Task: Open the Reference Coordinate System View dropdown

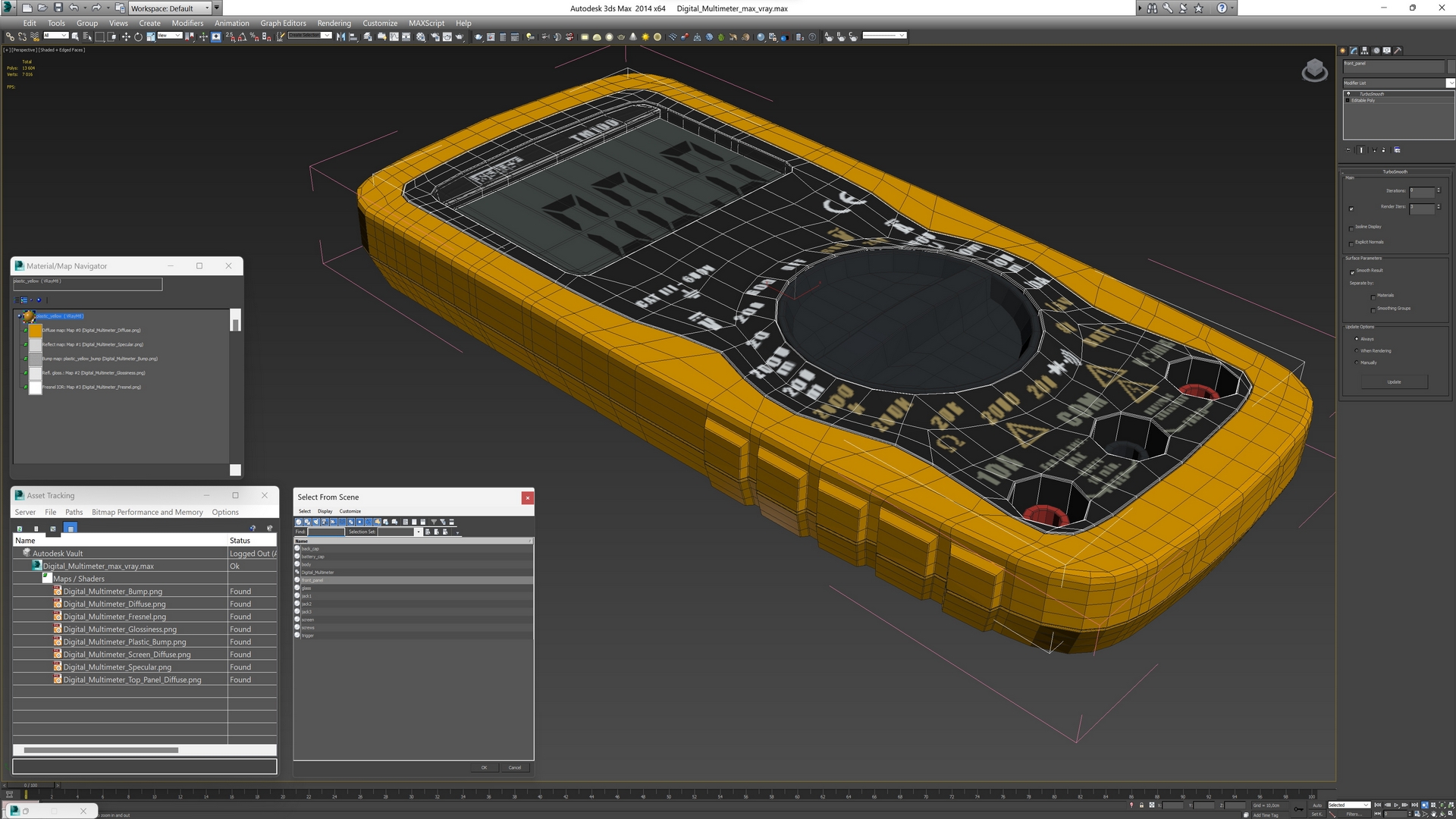Action: [169, 36]
